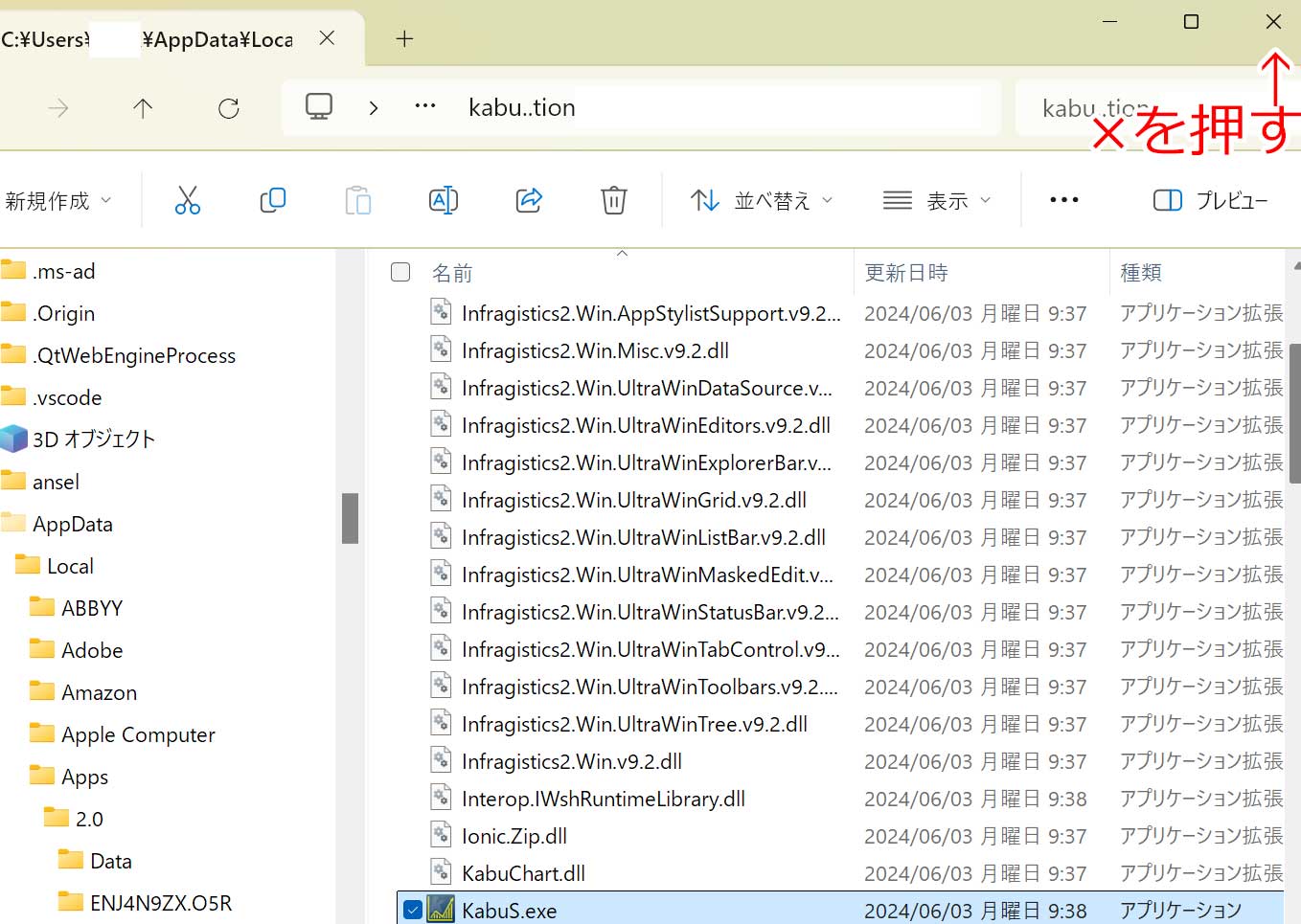Click the UltraWinTree.v9.2.dll file icon
Image resolution: width=1301 pixels, height=924 pixels.
[x=441, y=722]
